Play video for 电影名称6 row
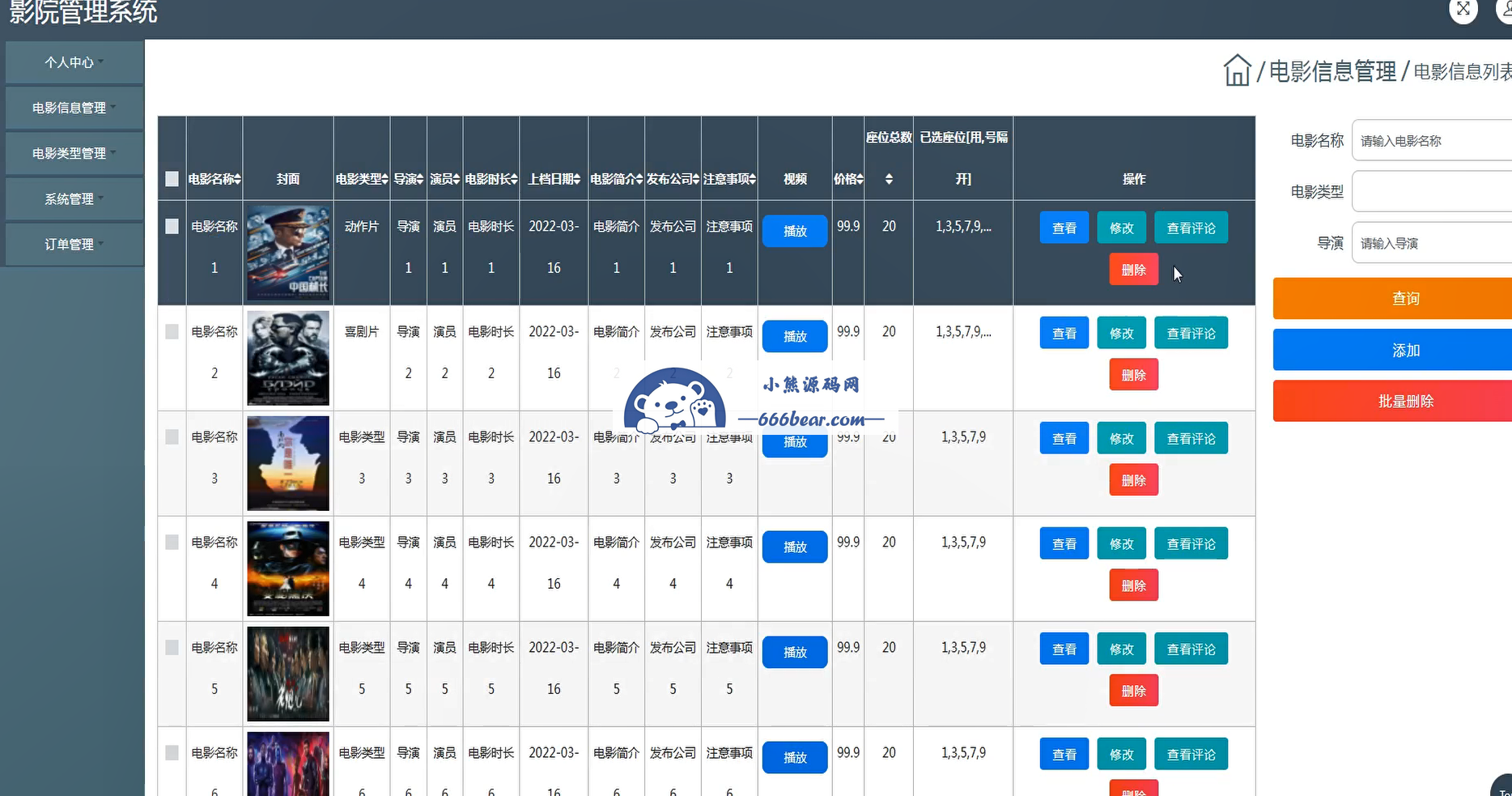The width and height of the screenshot is (1512, 796). pyautogui.click(x=795, y=757)
